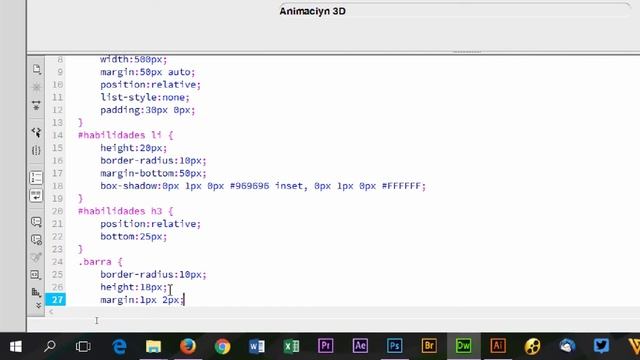Click line number 14 in the gutter
This screenshot has height=360, width=640.
(x=57, y=135)
